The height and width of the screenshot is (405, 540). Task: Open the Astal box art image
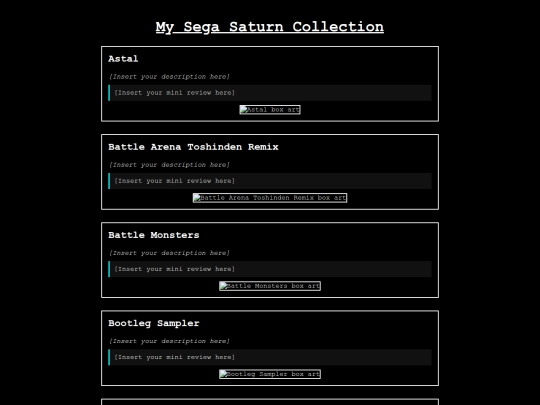coord(270,110)
